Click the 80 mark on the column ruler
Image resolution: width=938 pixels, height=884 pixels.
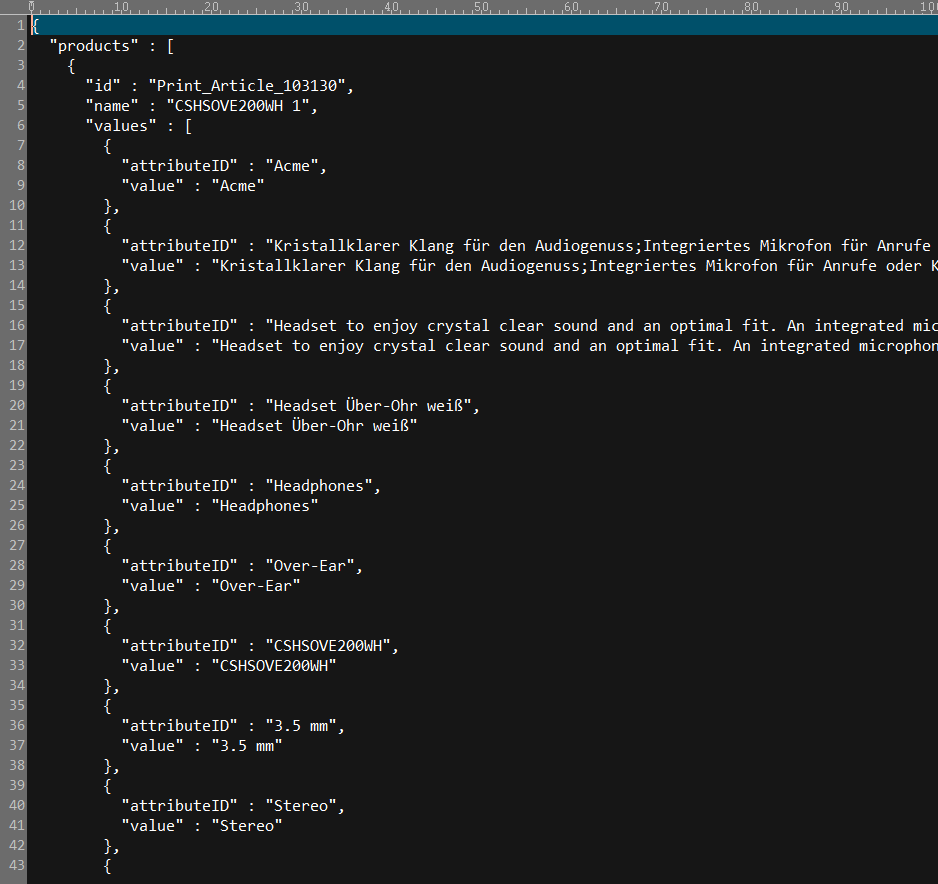(x=752, y=7)
